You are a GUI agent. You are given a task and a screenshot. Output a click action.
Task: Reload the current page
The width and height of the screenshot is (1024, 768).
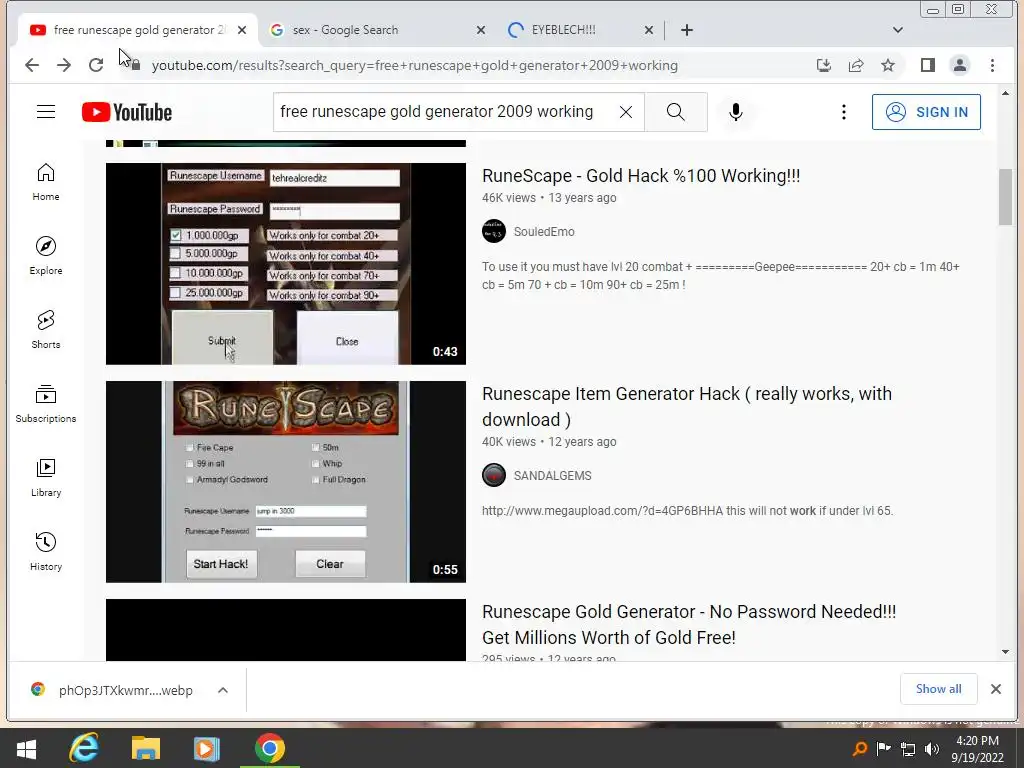[x=96, y=65]
